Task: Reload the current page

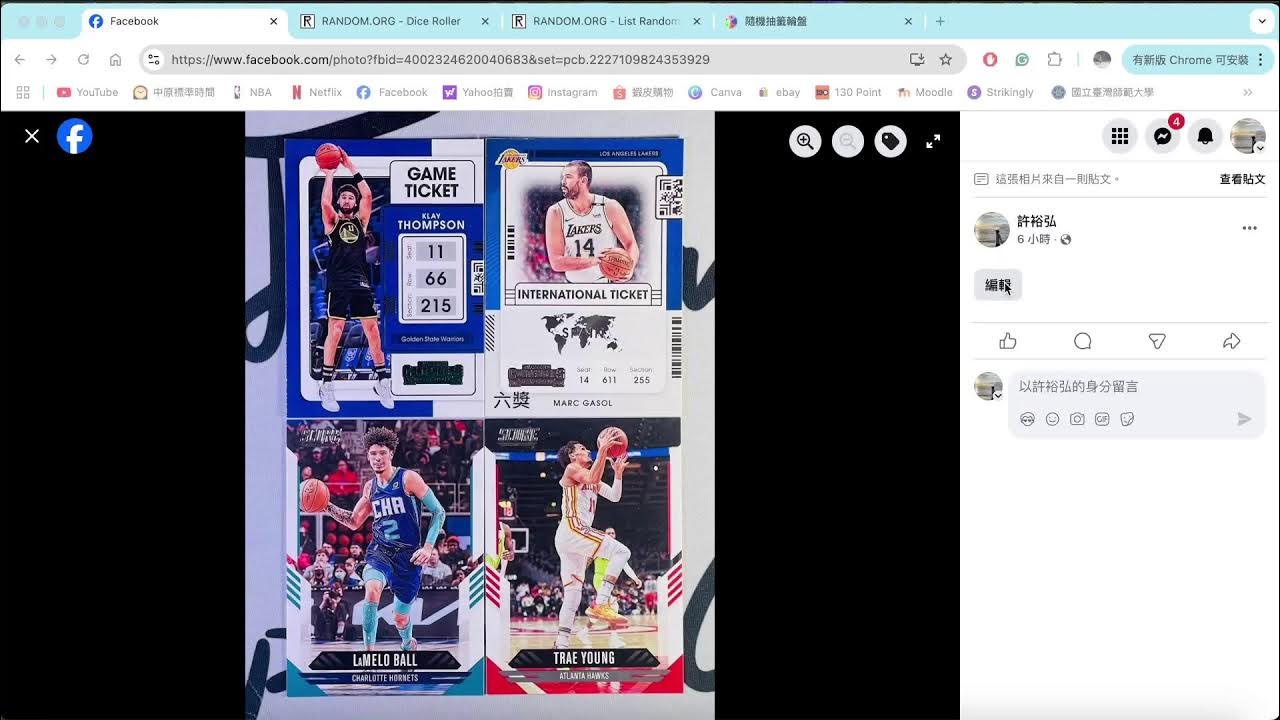Action: coord(83,60)
